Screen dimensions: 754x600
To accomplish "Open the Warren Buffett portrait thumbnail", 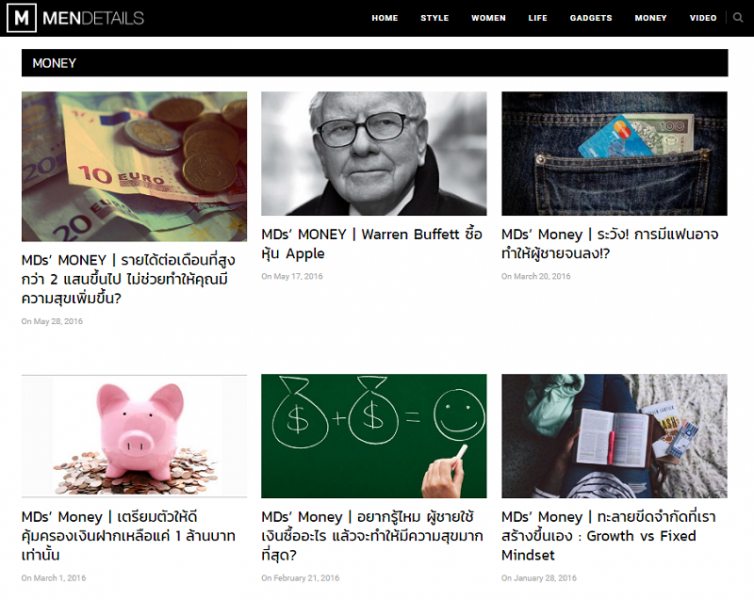I will coord(374,153).
